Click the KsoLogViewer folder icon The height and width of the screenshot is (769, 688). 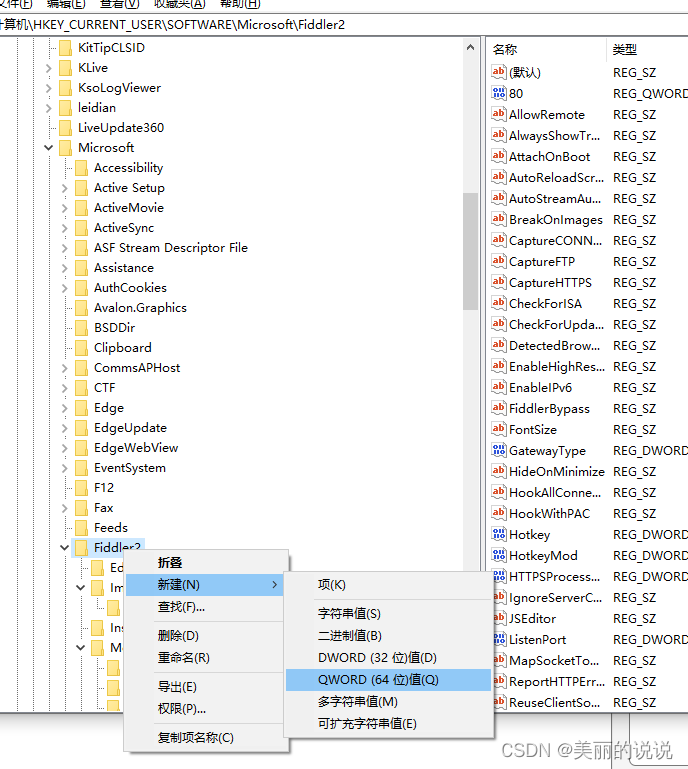(x=65, y=88)
